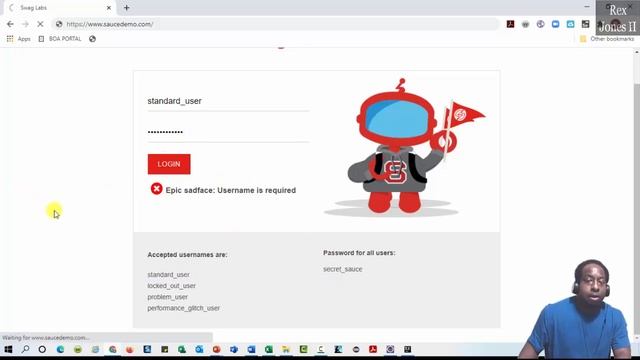This screenshot has height=360, width=640.
Task: Click the username field showing standard_user
Action: pyautogui.click(x=228, y=101)
